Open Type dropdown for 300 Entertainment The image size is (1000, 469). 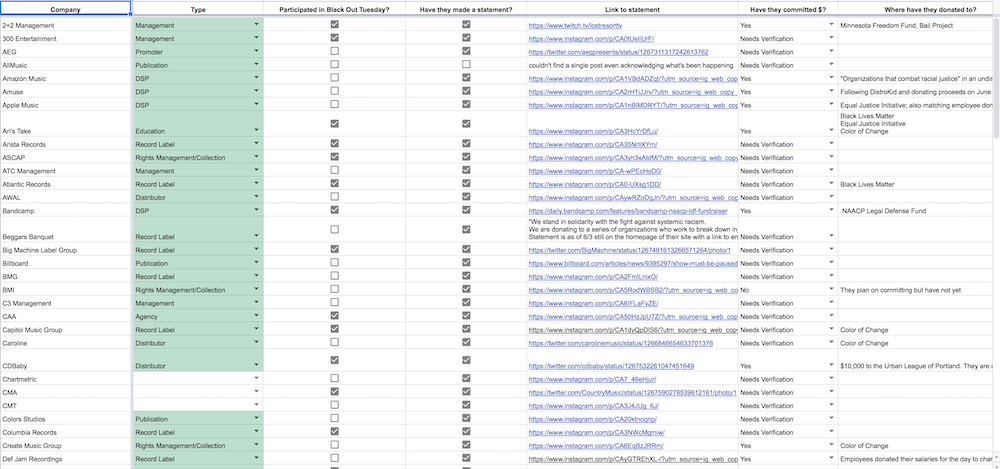(256, 38)
